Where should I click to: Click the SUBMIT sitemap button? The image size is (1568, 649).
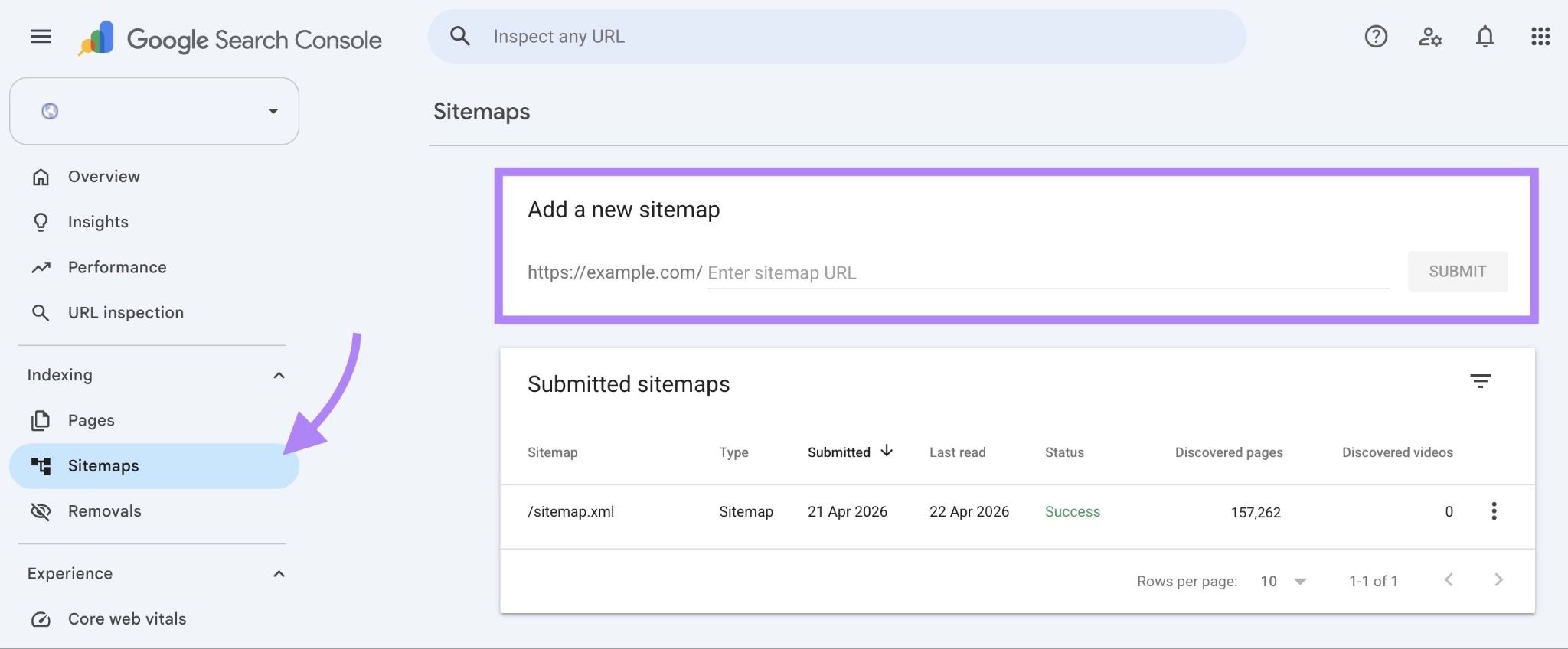(x=1457, y=272)
